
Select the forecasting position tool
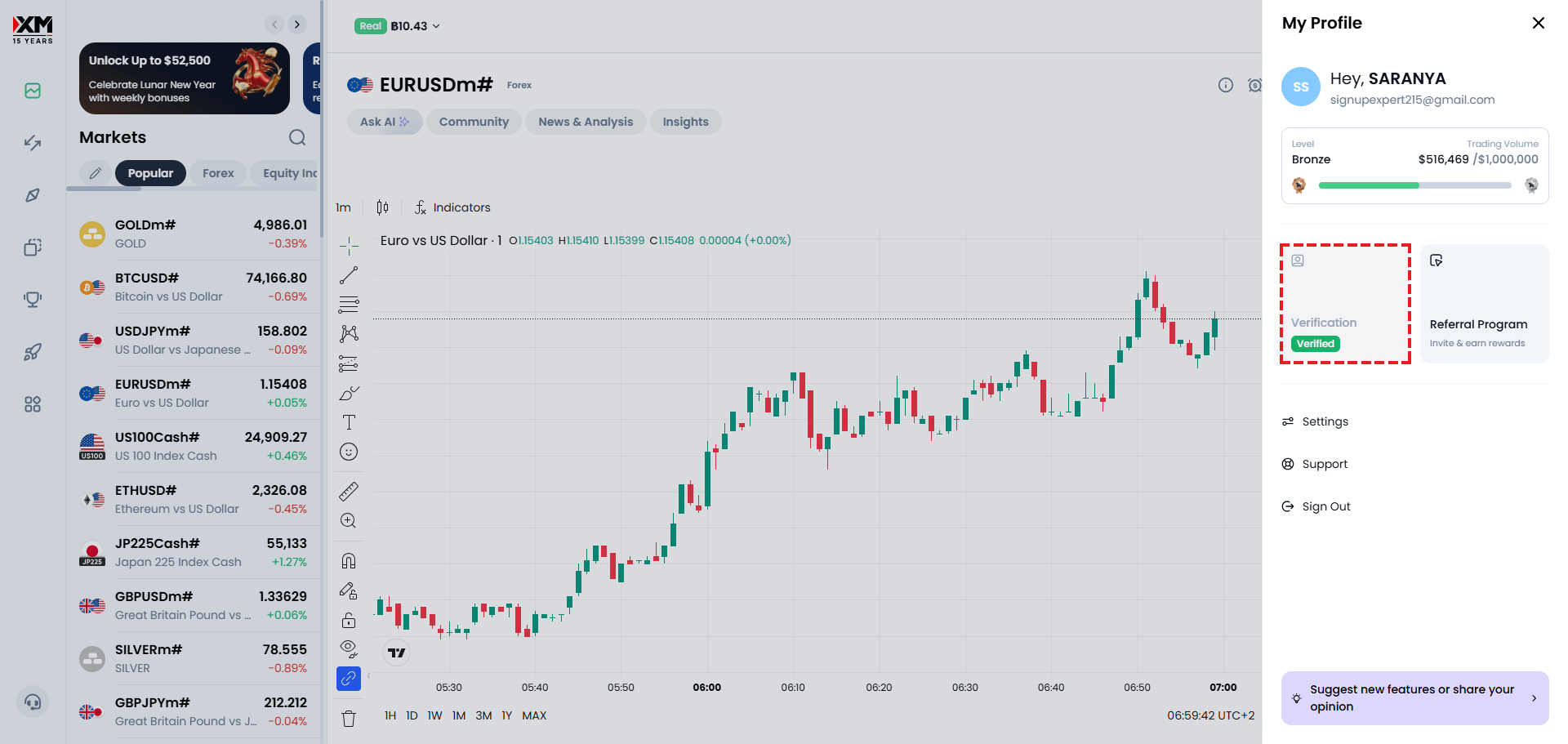point(349,363)
